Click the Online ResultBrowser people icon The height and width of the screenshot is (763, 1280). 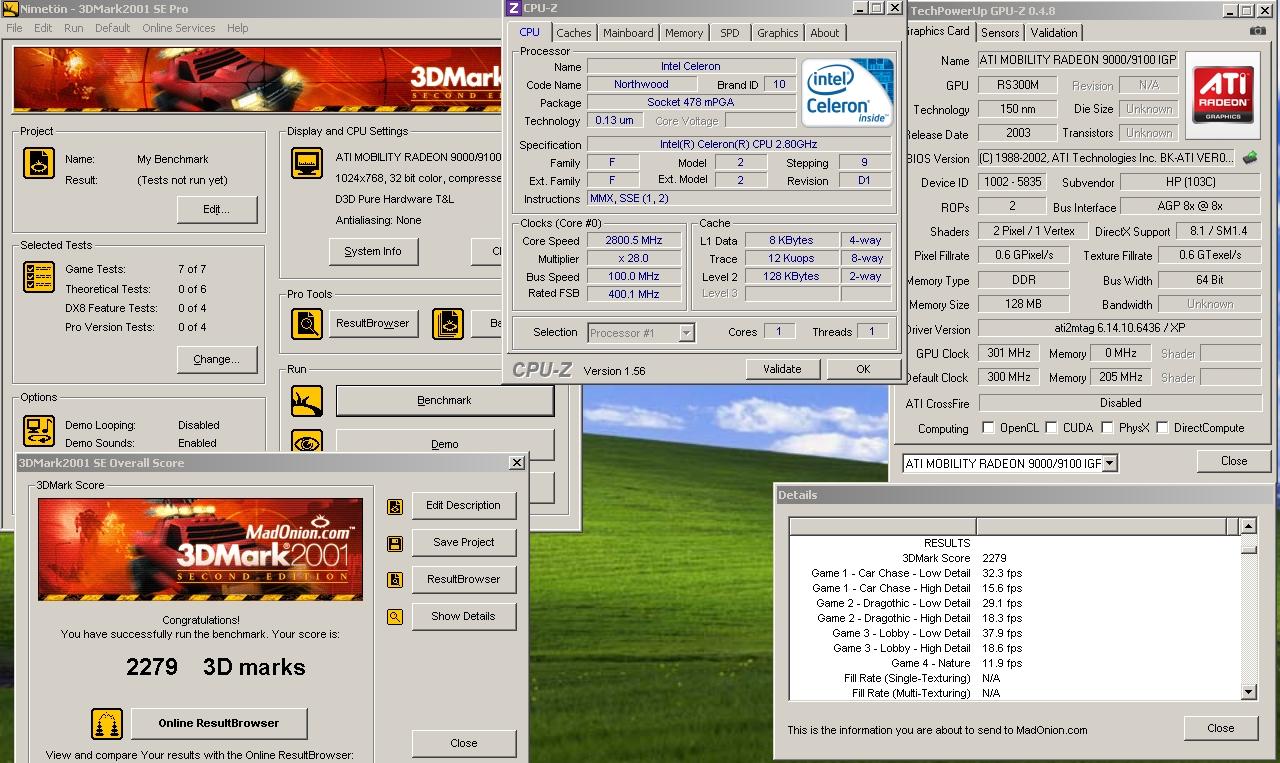point(107,723)
